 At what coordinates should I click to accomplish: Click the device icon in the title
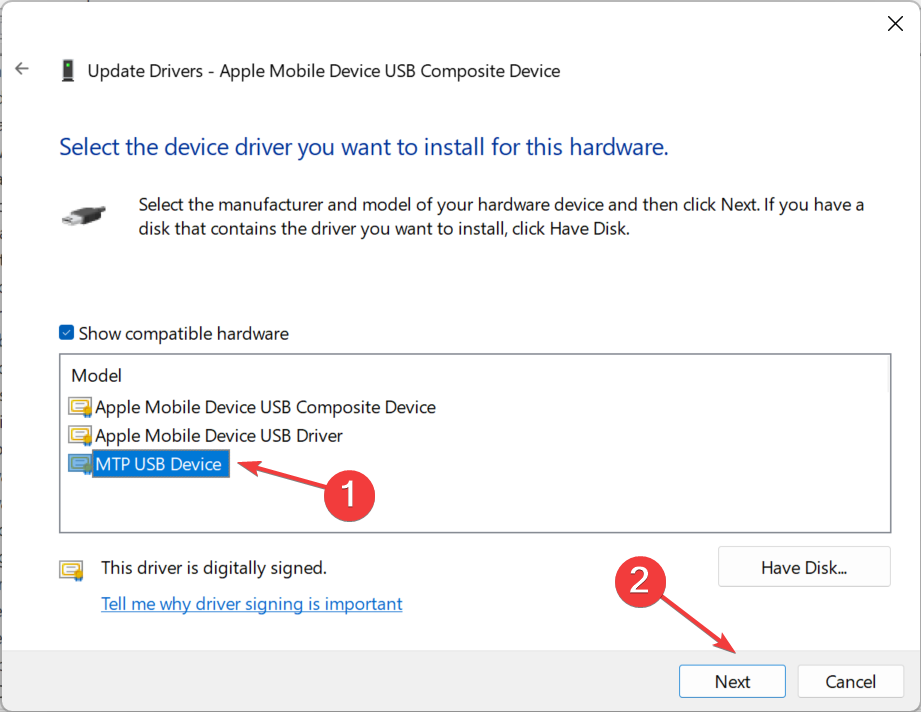(68, 70)
